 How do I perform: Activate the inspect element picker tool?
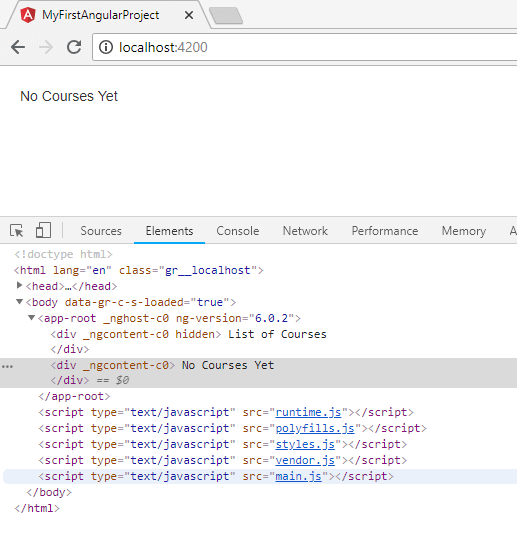pyautogui.click(x=17, y=230)
